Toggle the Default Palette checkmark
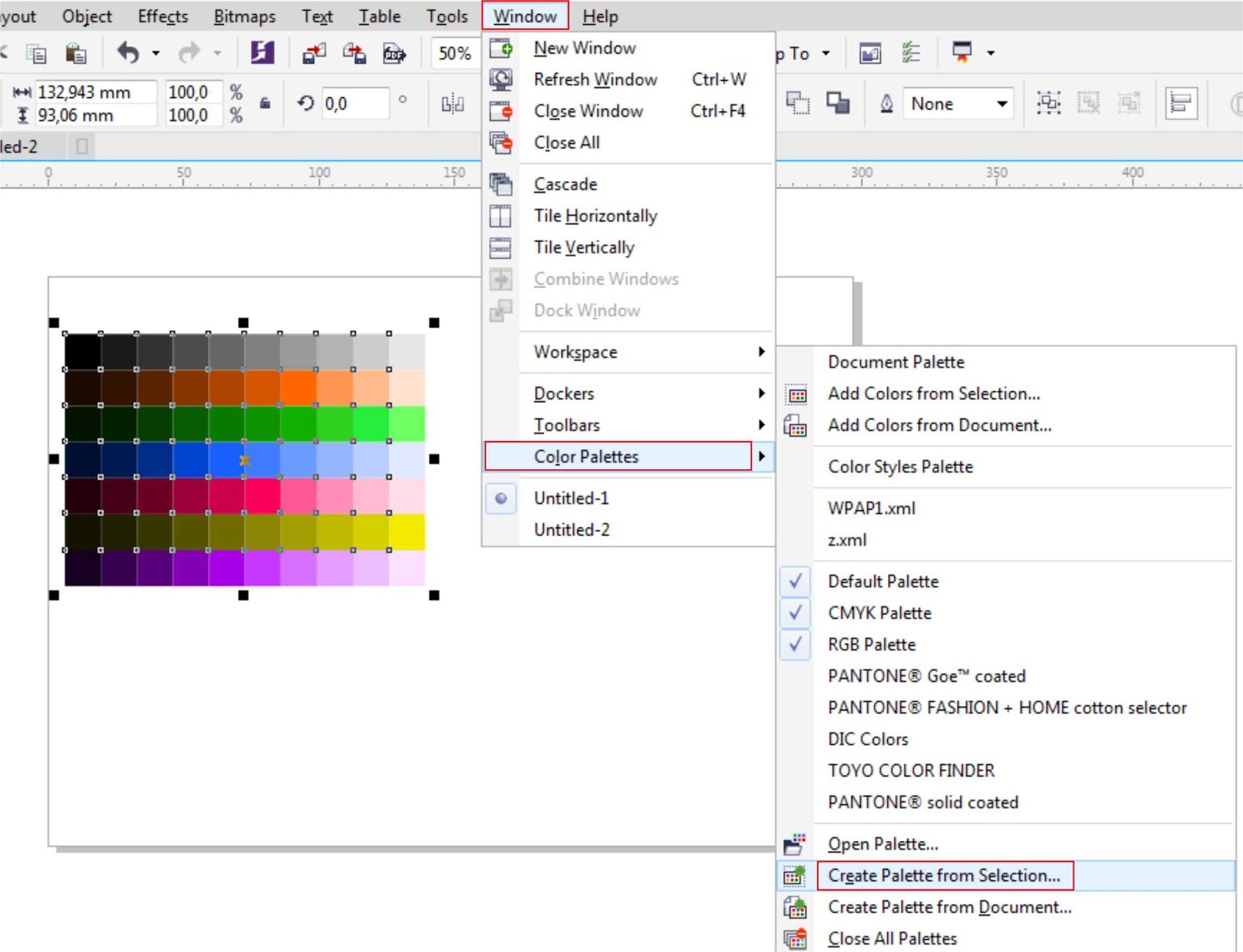 pos(796,581)
